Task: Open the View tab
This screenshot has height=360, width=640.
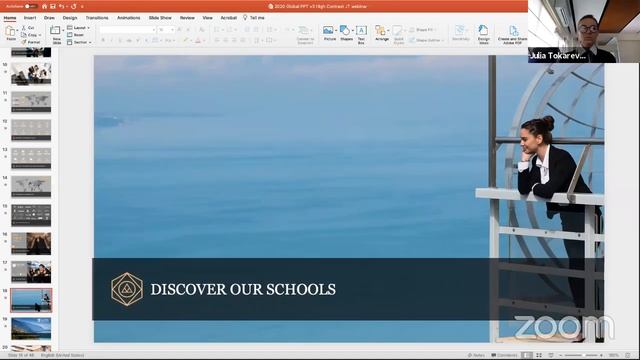Action: pos(207,18)
